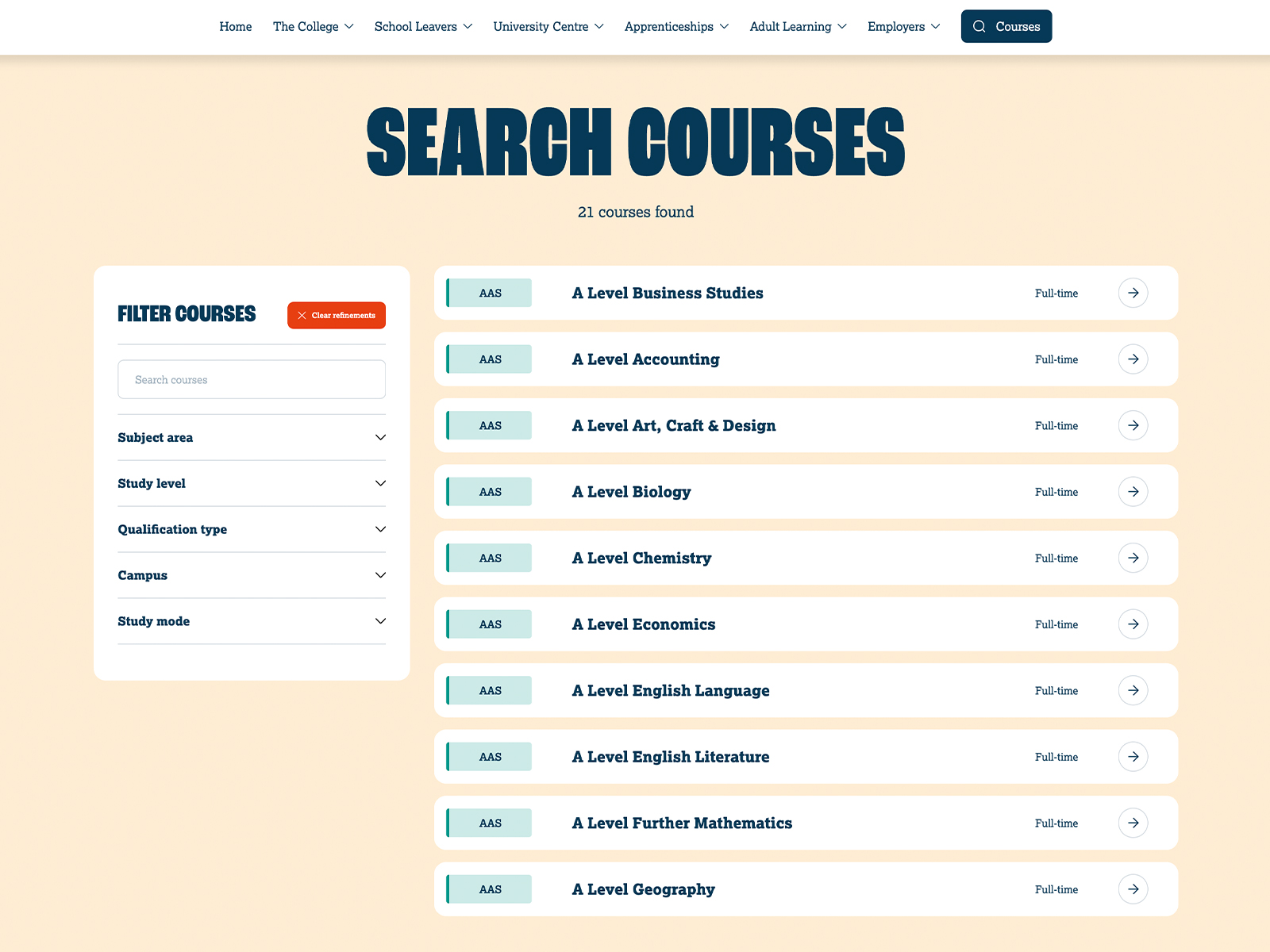Open the University Centre dropdown menu
The height and width of the screenshot is (952, 1270).
[x=548, y=27]
